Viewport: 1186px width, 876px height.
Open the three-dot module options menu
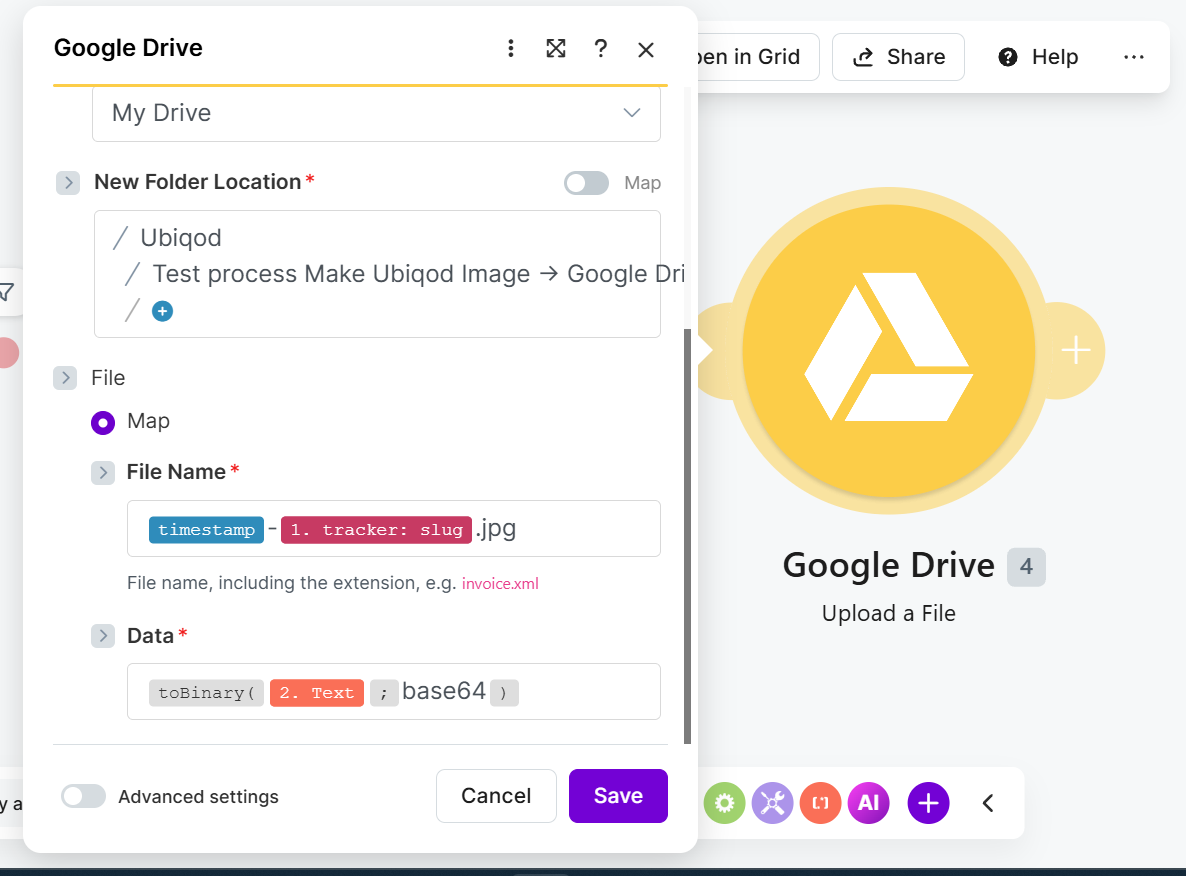click(511, 48)
